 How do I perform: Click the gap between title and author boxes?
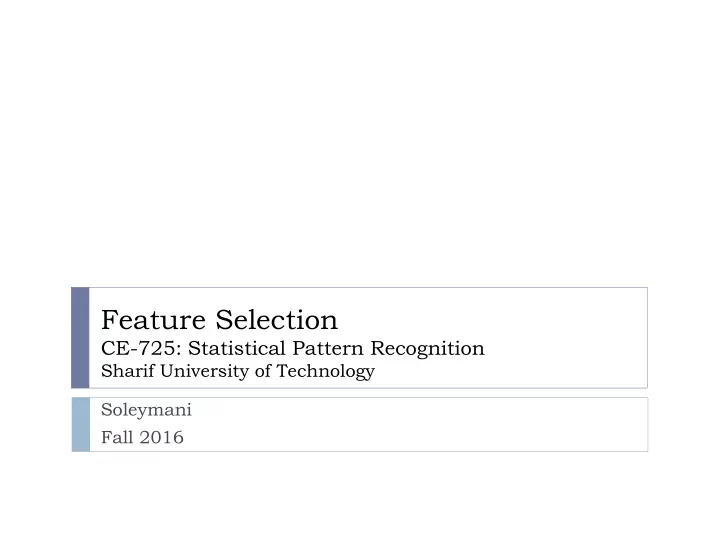click(x=360, y=393)
